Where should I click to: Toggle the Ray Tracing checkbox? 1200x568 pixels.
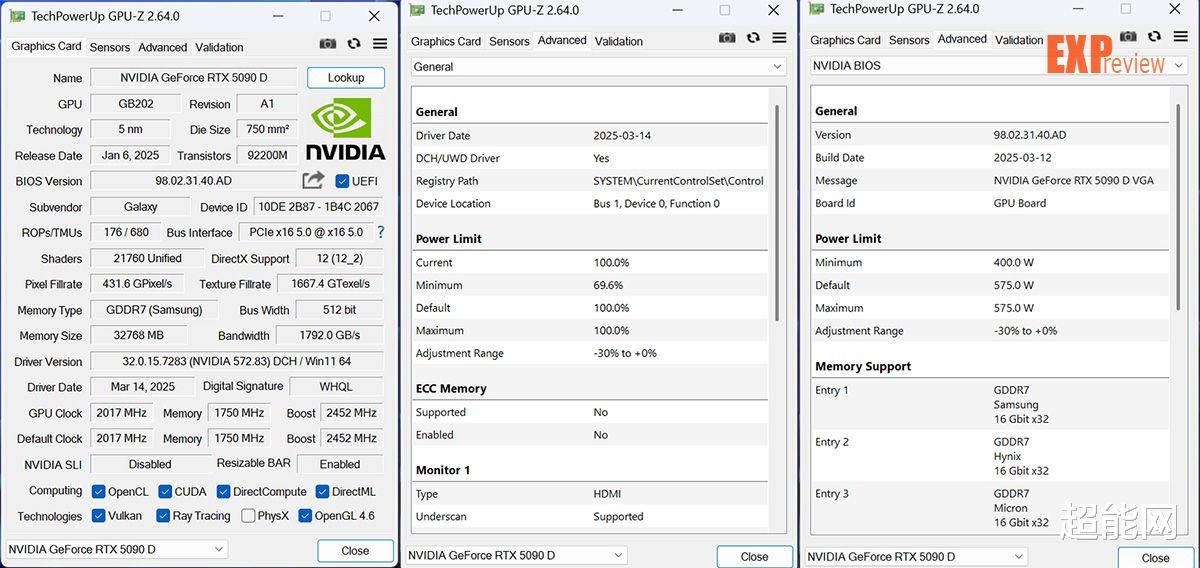[162, 516]
